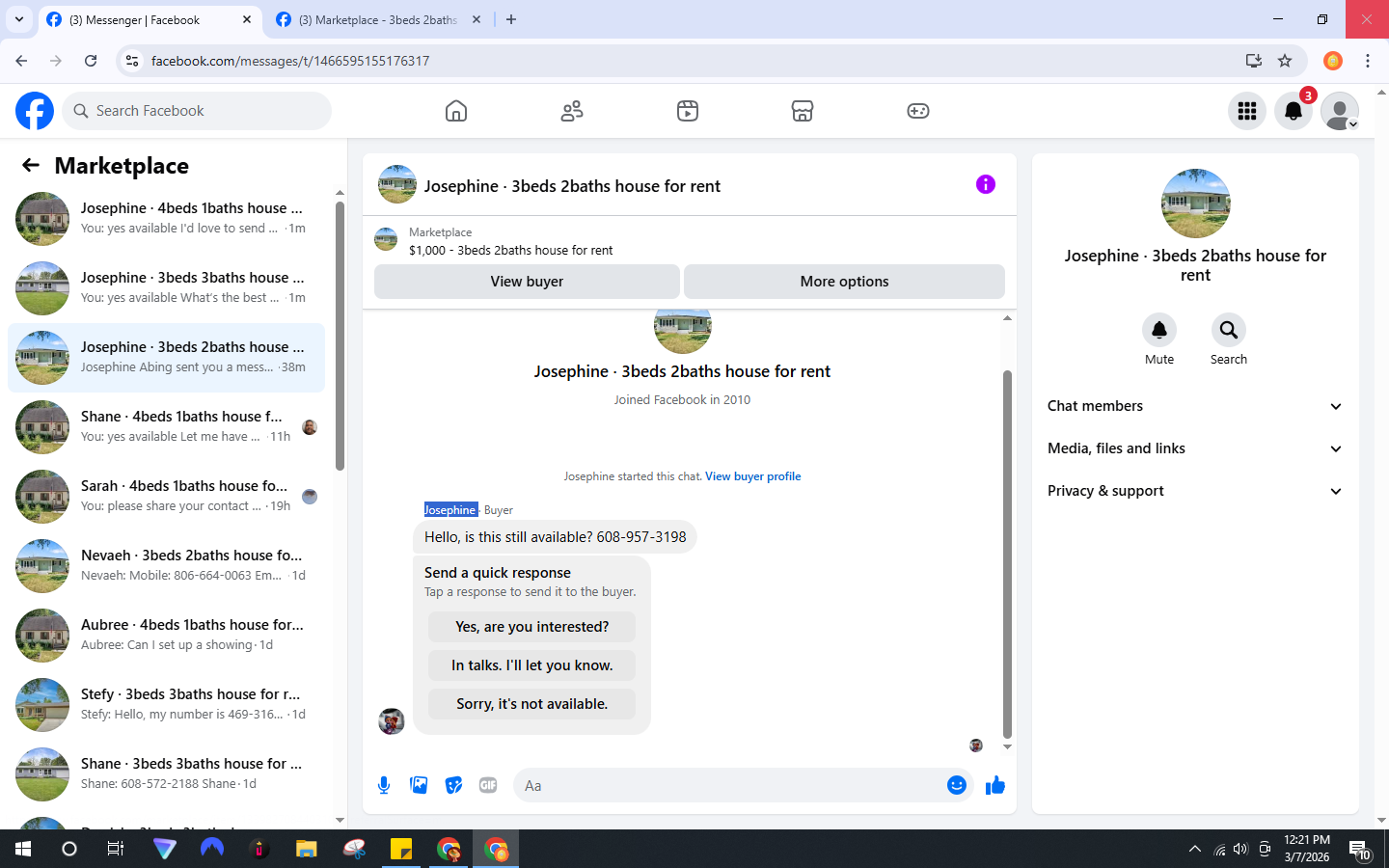This screenshot has width=1389, height=868.
Task: Open the emoji picker in message box
Action: 957,785
